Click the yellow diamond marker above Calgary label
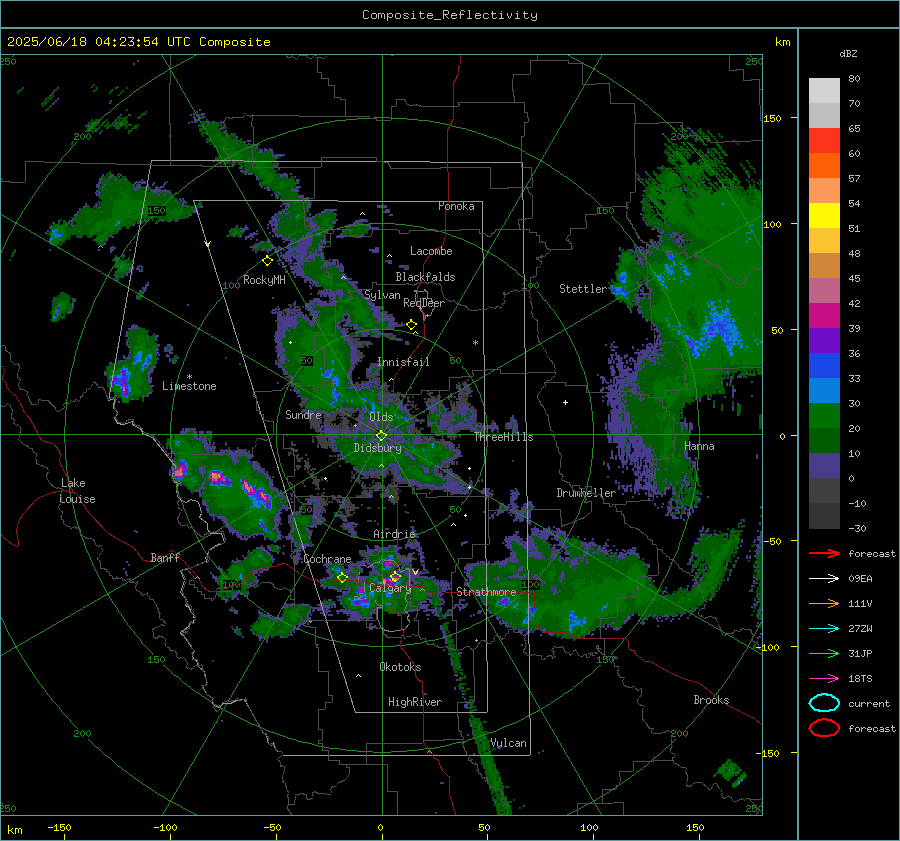 coord(395,577)
